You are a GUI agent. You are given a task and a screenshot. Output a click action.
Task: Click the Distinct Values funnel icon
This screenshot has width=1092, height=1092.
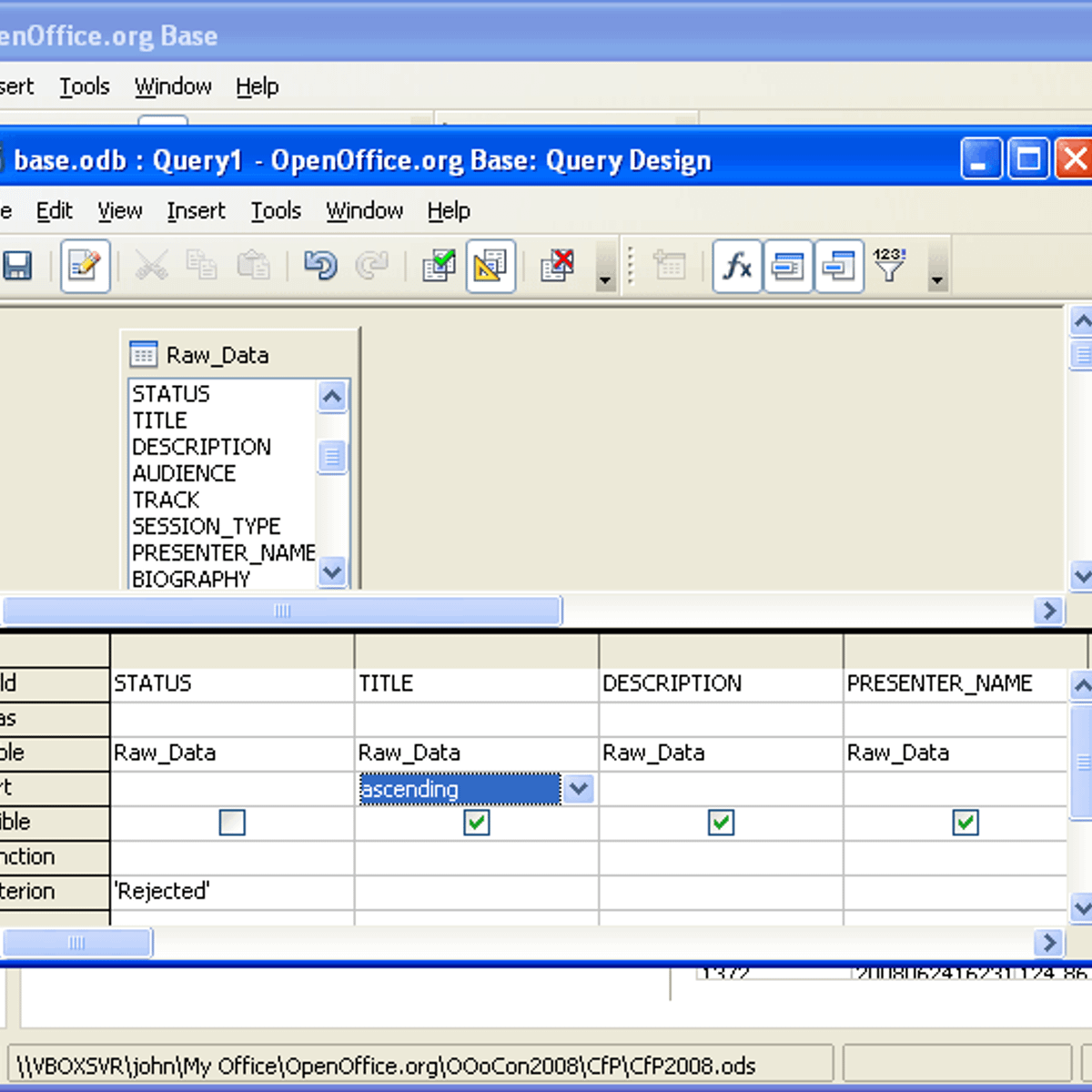pyautogui.click(x=889, y=266)
